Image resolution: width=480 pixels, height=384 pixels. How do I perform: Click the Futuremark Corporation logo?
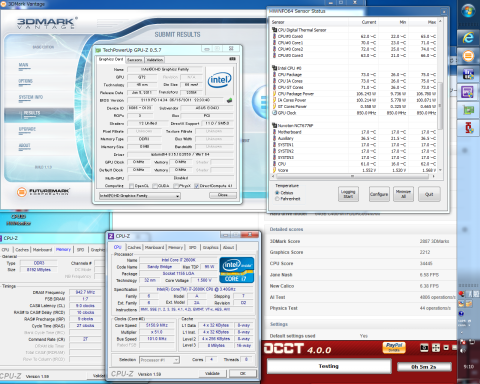pos(43,192)
